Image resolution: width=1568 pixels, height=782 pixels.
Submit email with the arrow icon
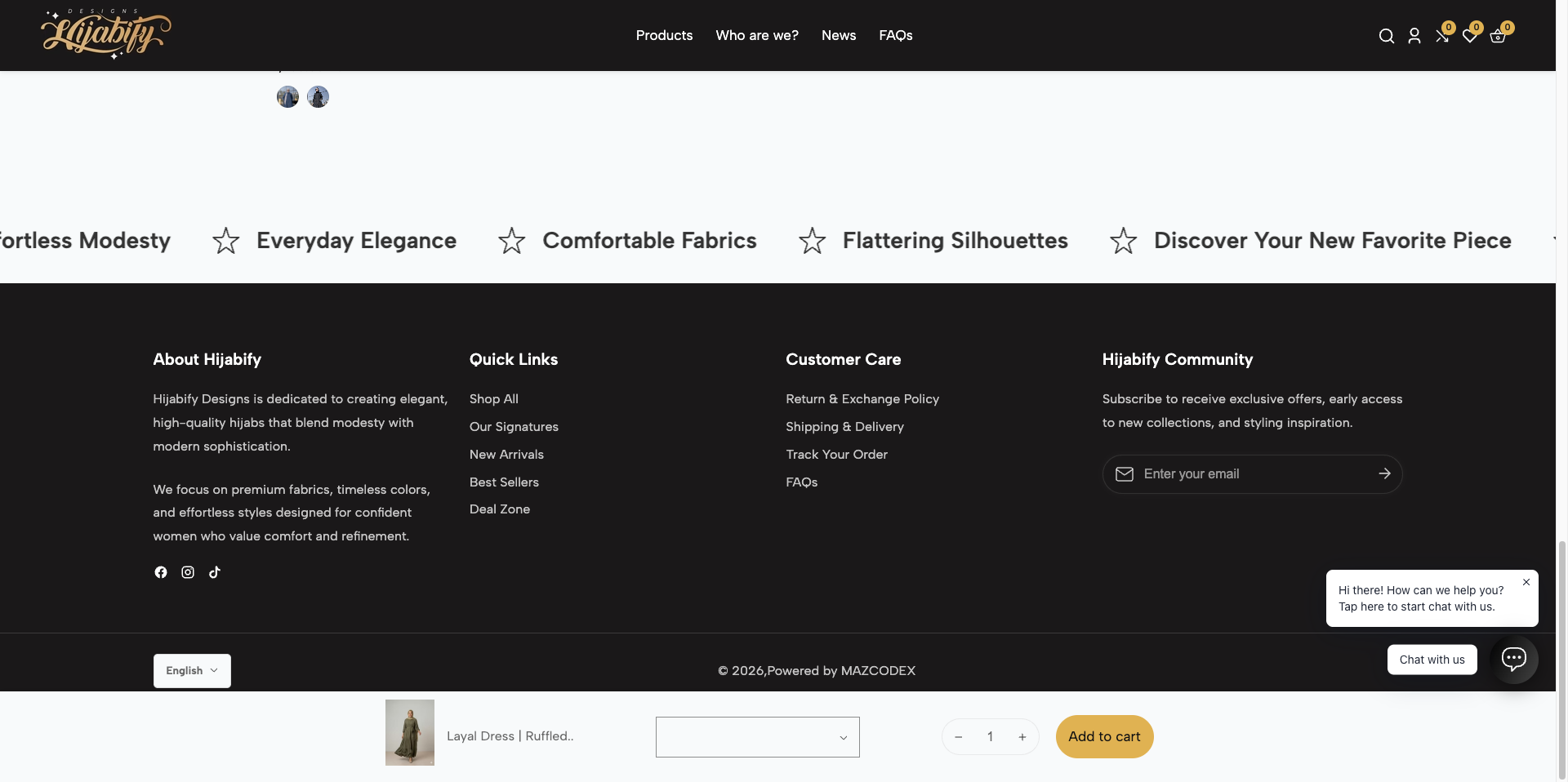point(1384,473)
